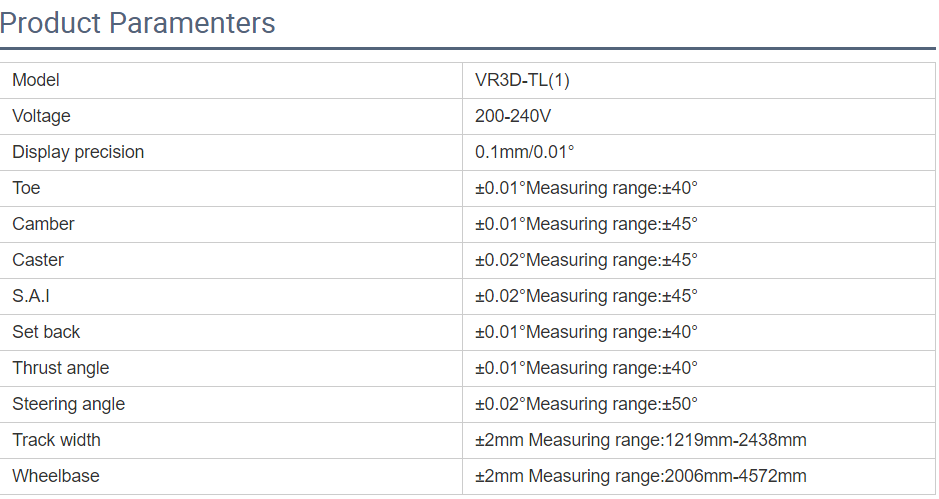Click the Toe row label

26,188
